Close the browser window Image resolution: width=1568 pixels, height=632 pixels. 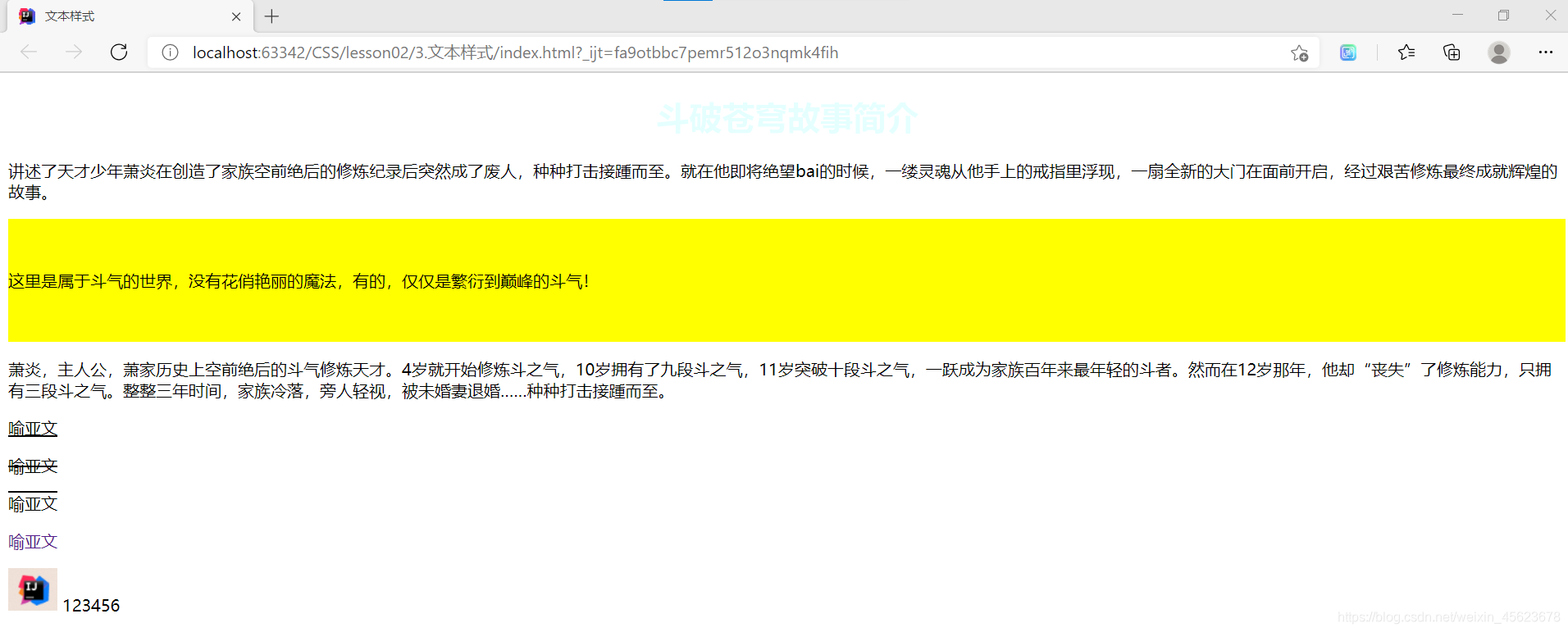click(x=1550, y=16)
